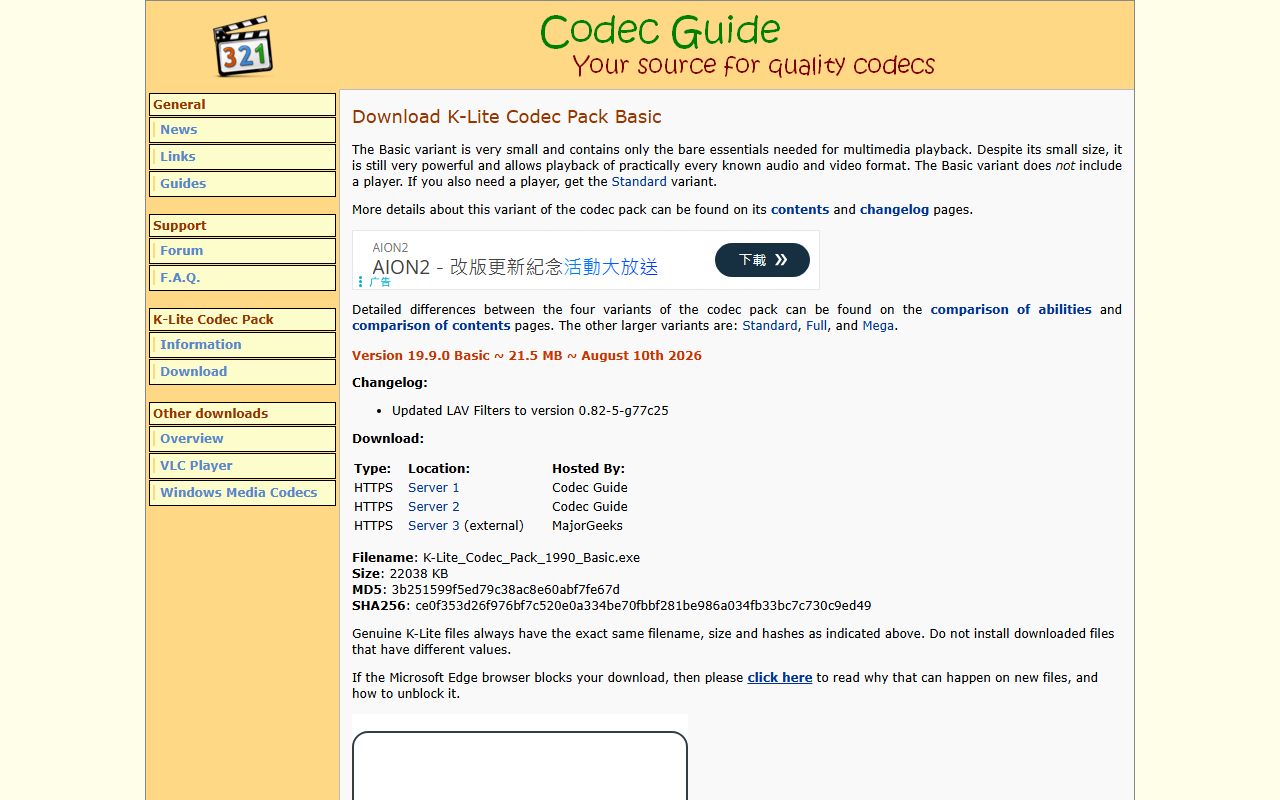This screenshot has height=800, width=1280.
Task: Click the Size 22038 KB text
Action: pyautogui.click(x=400, y=574)
